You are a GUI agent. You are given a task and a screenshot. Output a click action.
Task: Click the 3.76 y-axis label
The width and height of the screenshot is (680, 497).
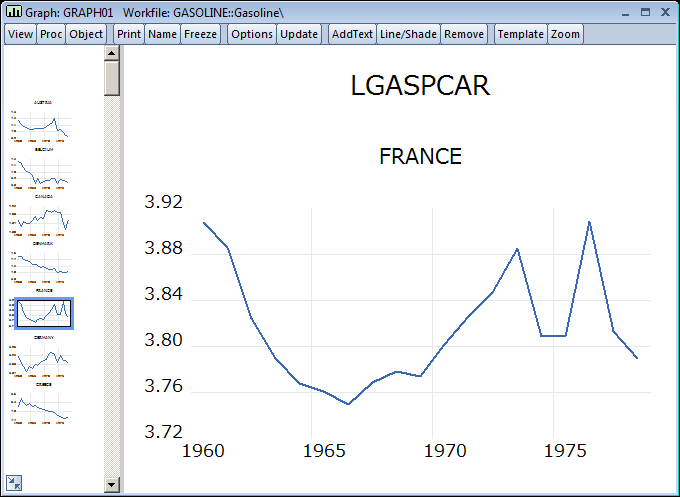pyautogui.click(x=163, y=386)
